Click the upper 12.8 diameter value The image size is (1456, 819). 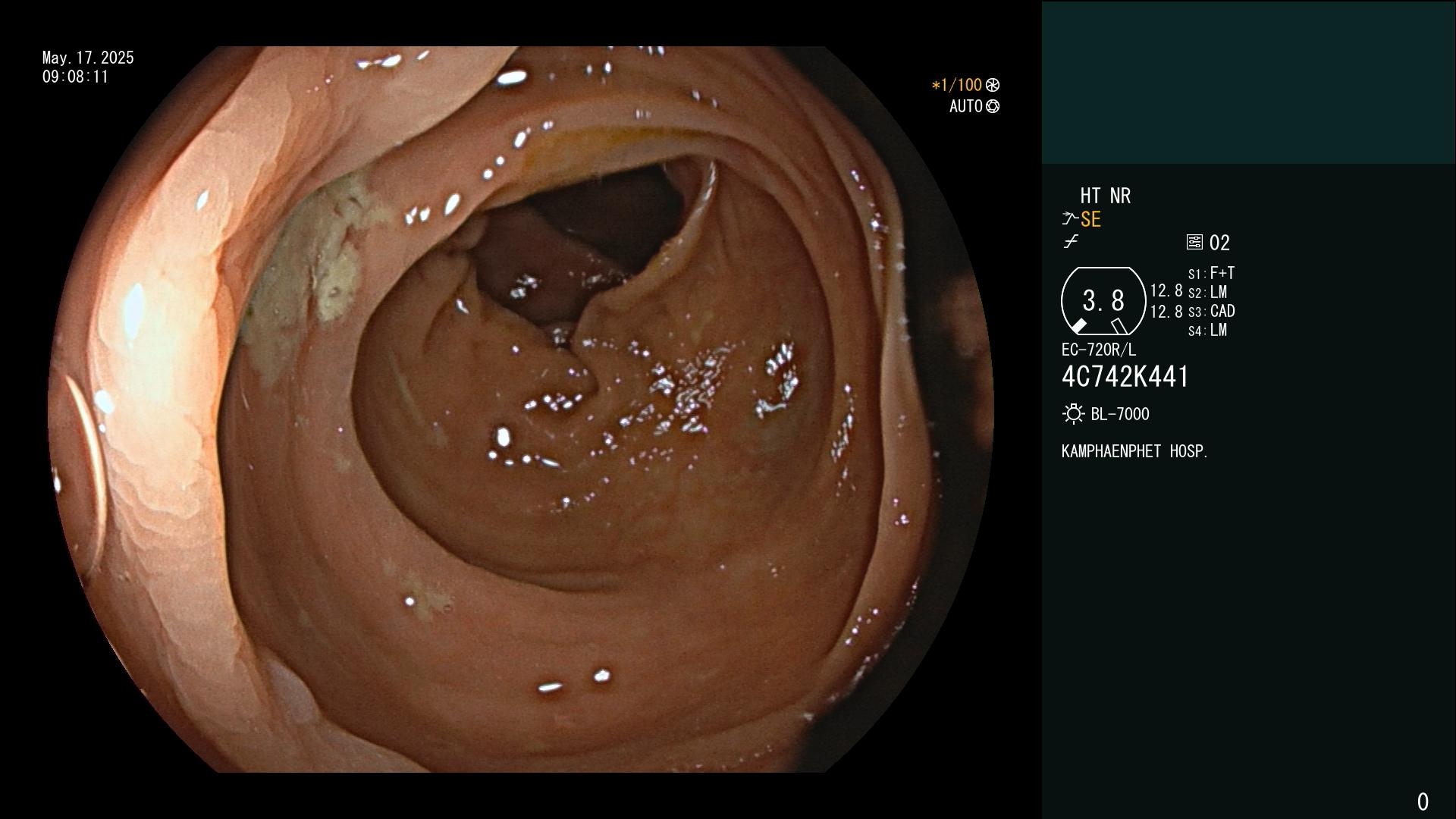[1166, 290]
